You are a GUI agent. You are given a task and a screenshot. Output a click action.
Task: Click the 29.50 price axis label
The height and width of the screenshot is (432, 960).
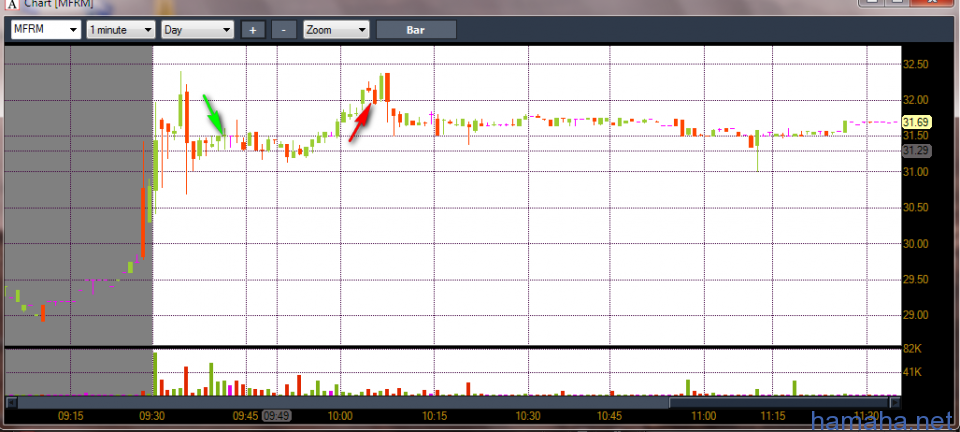pyautogui.click(x=917, y=279)
